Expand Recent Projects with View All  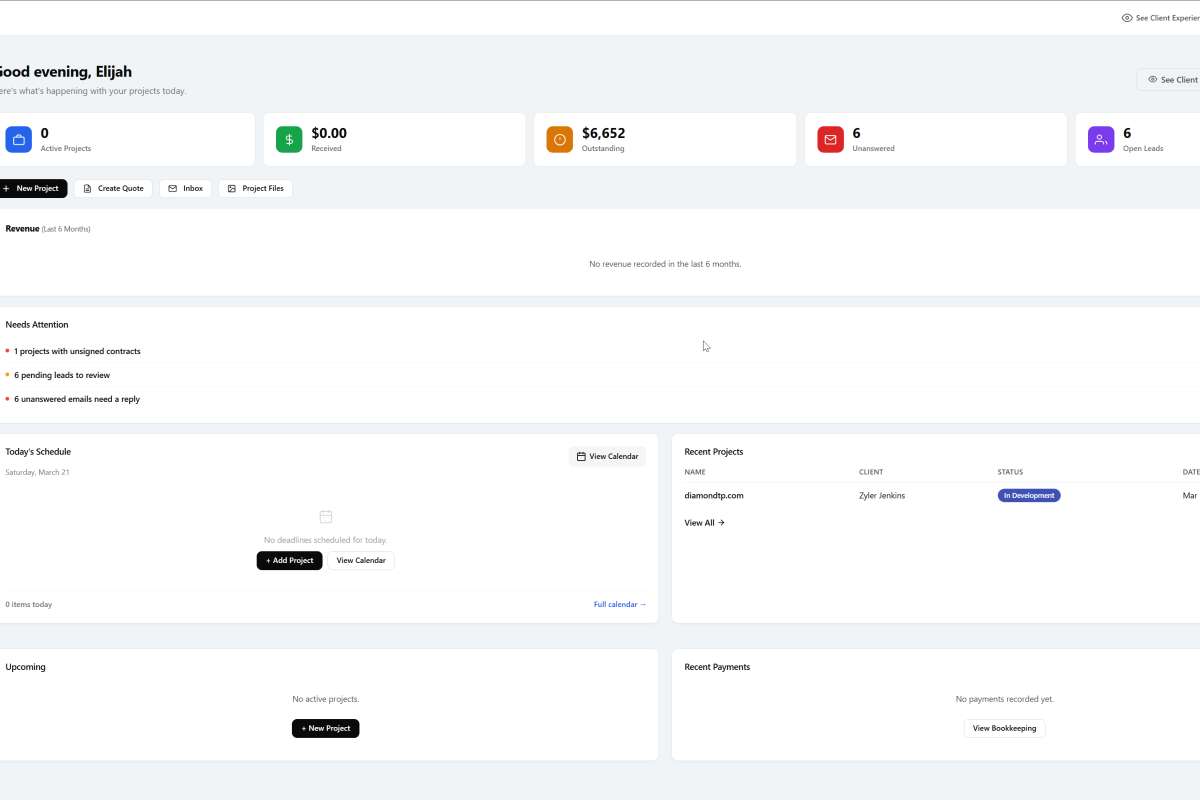click(704, 523)
